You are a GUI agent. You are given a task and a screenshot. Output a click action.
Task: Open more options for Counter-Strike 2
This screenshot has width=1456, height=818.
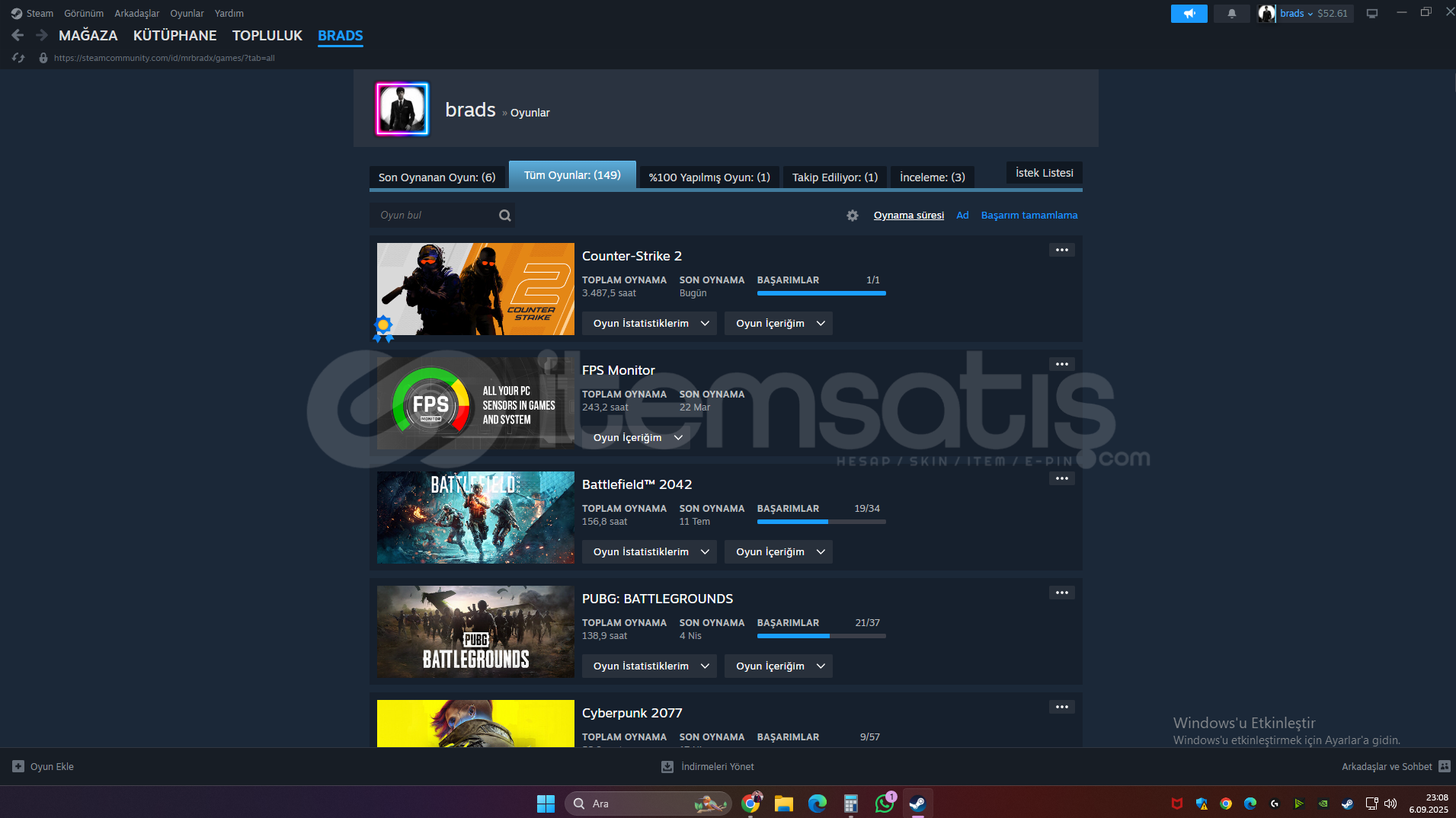[x=1061, y=250]
